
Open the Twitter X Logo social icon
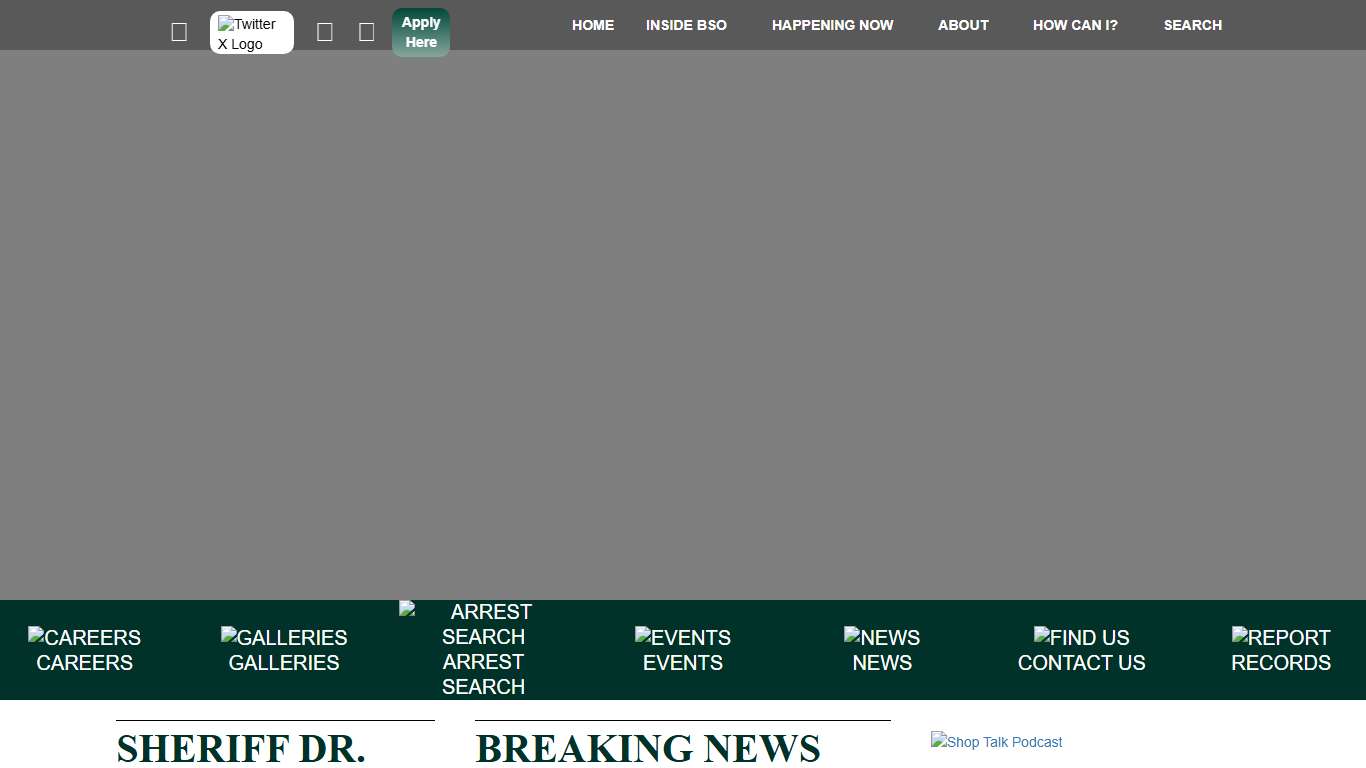[x=251, y=32]
